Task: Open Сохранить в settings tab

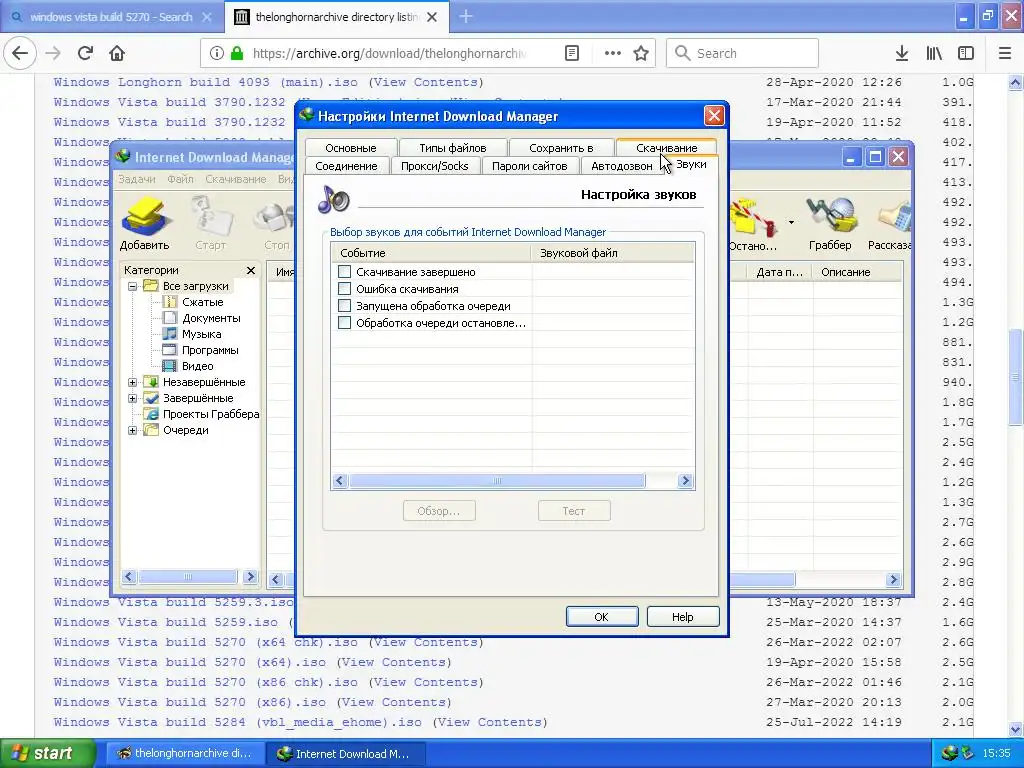Action: point(561,148)
